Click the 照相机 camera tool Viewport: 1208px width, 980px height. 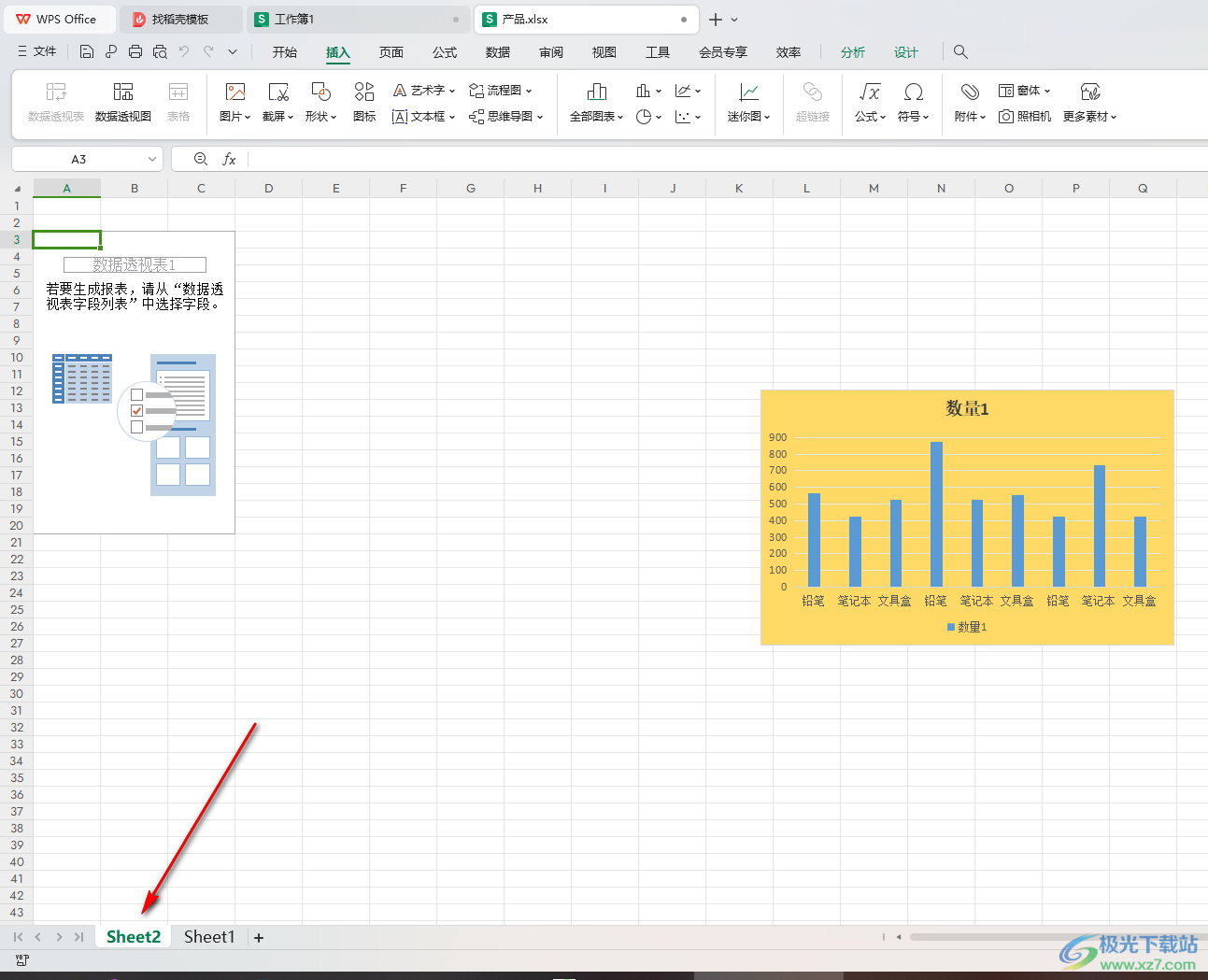(x=1025, y=117)
